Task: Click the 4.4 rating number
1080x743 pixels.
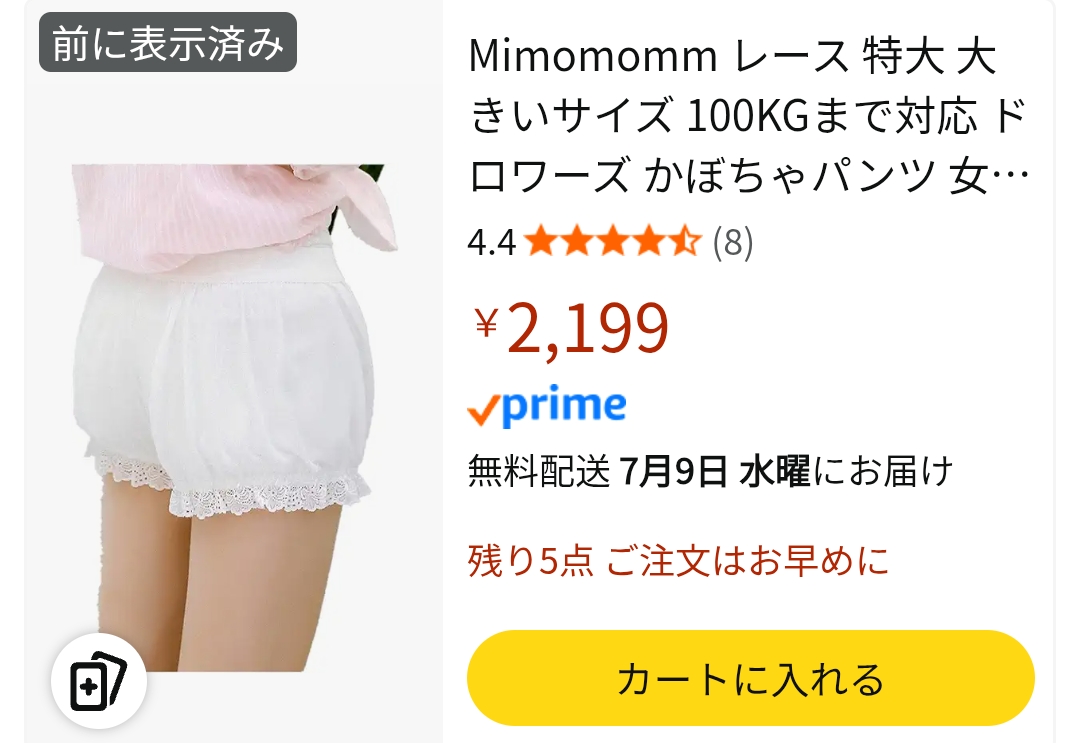Action: [491, 243]
